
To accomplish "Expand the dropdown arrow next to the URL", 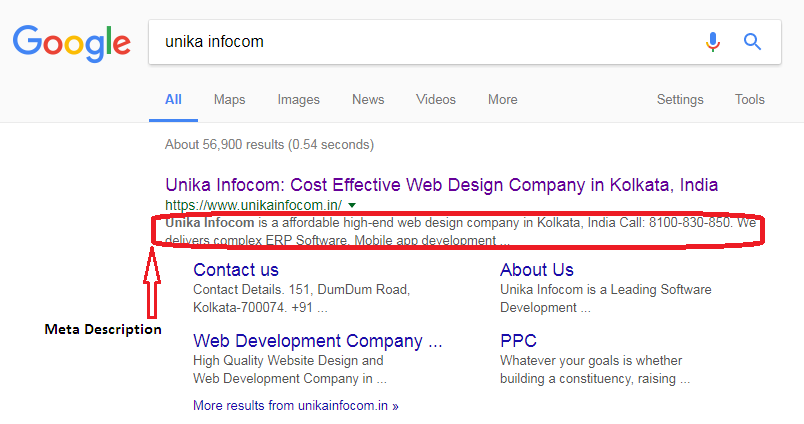I will click(352, 205).
